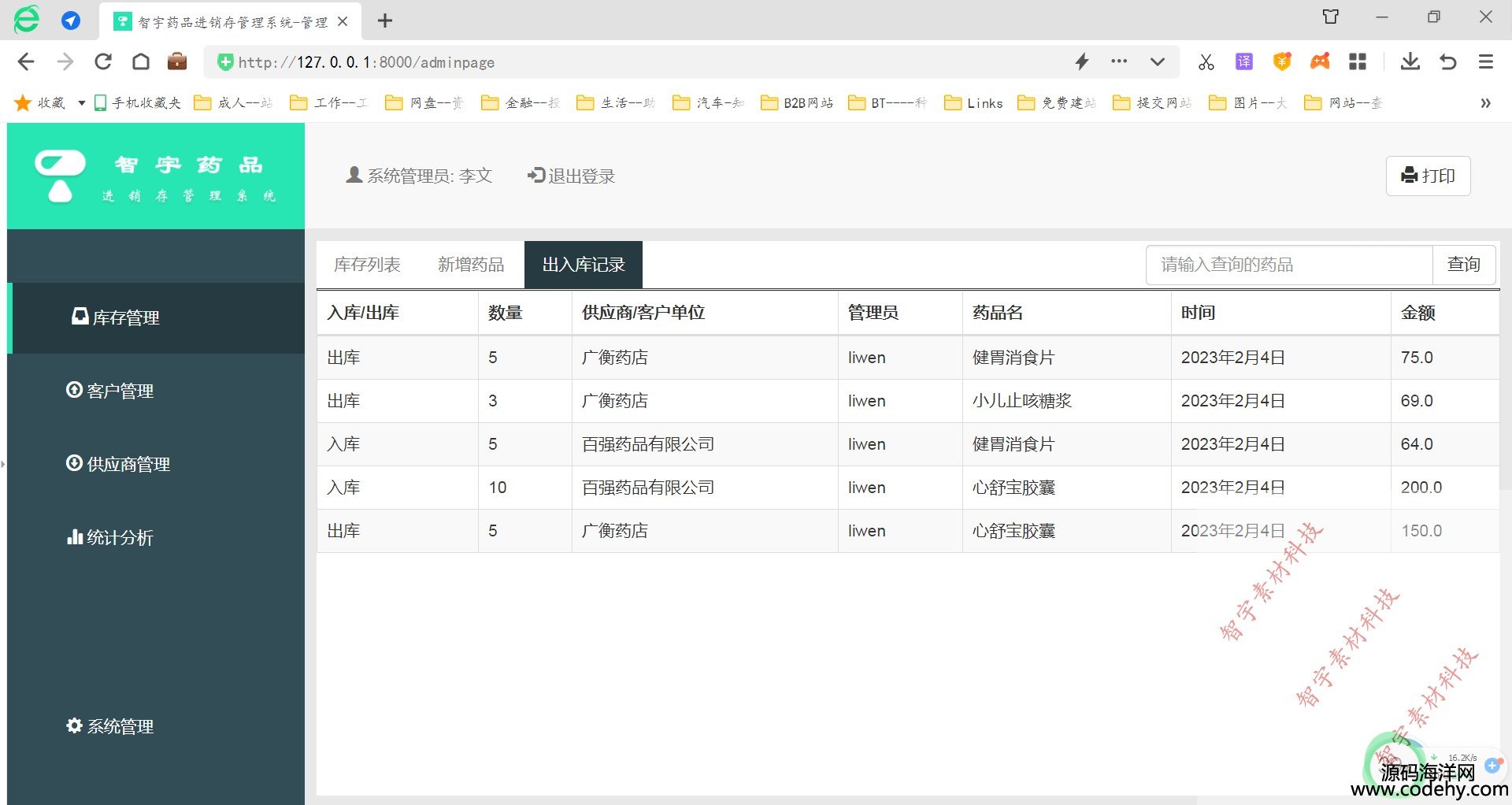Focus the drug search input field

tap(1288, 265)
